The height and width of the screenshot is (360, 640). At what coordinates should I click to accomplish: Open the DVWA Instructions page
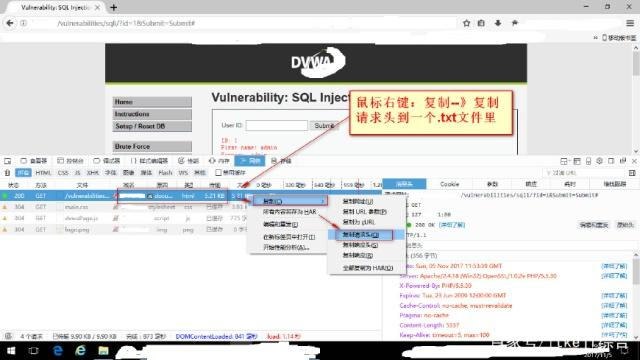click(152, 114)
